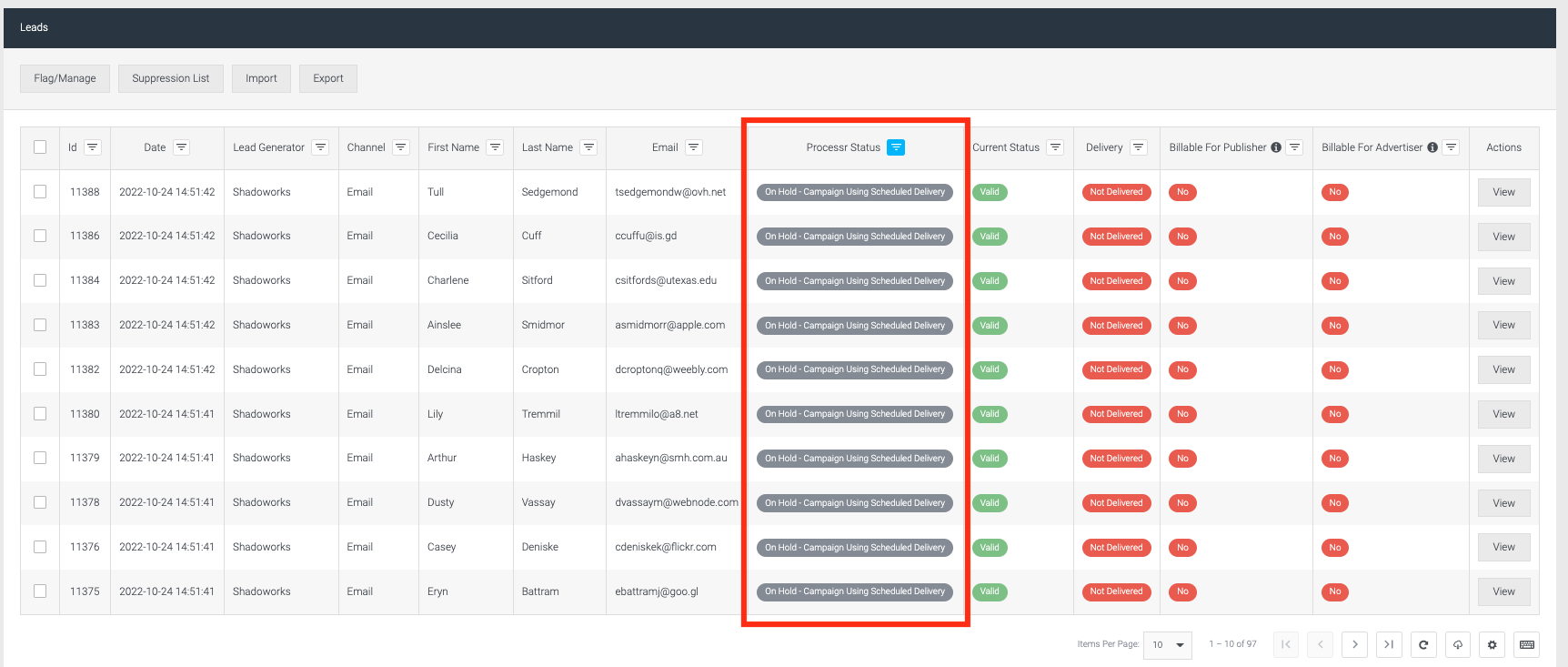Viewport: 1568px width, 667px height.
Task: Open the Email column filter icon
Action: [x=694, y=147]
